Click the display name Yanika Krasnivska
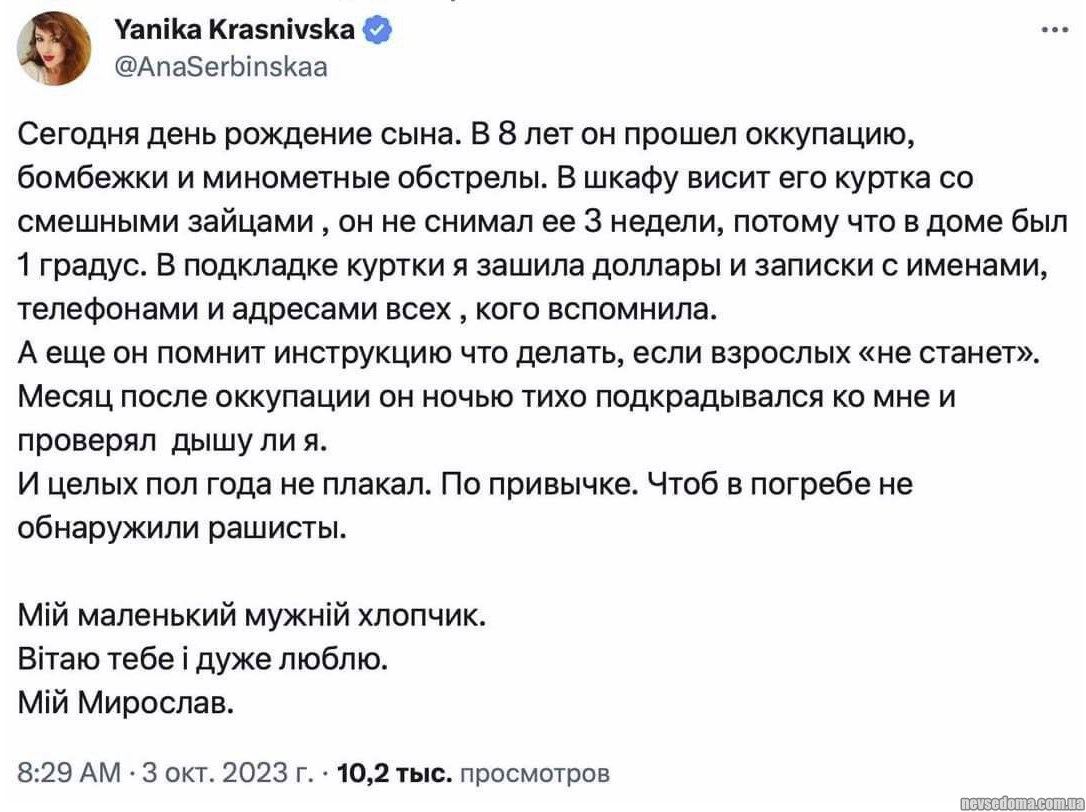 (x=237, y=30)
